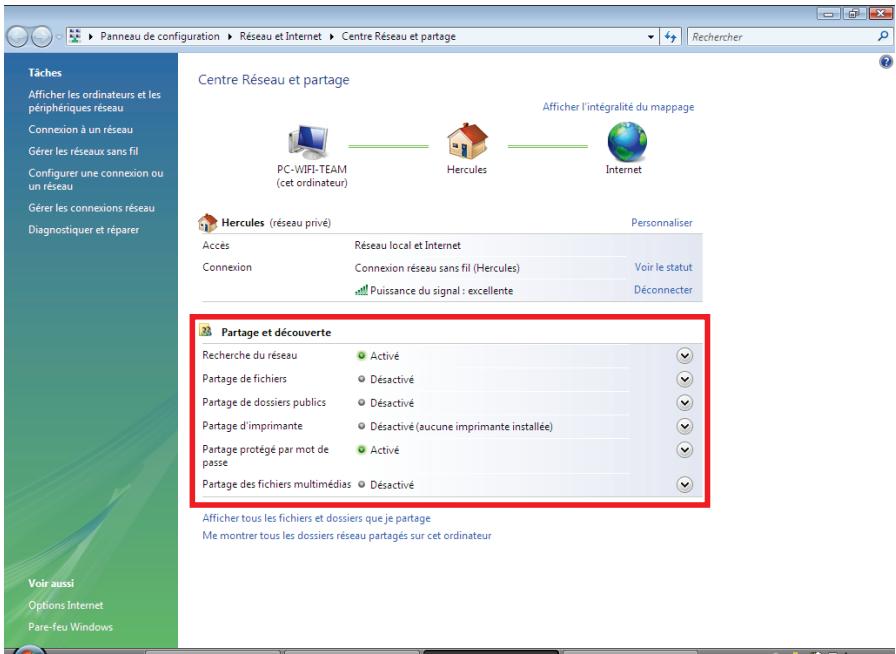Click the Partage de fichiers row label

[245, 378]
